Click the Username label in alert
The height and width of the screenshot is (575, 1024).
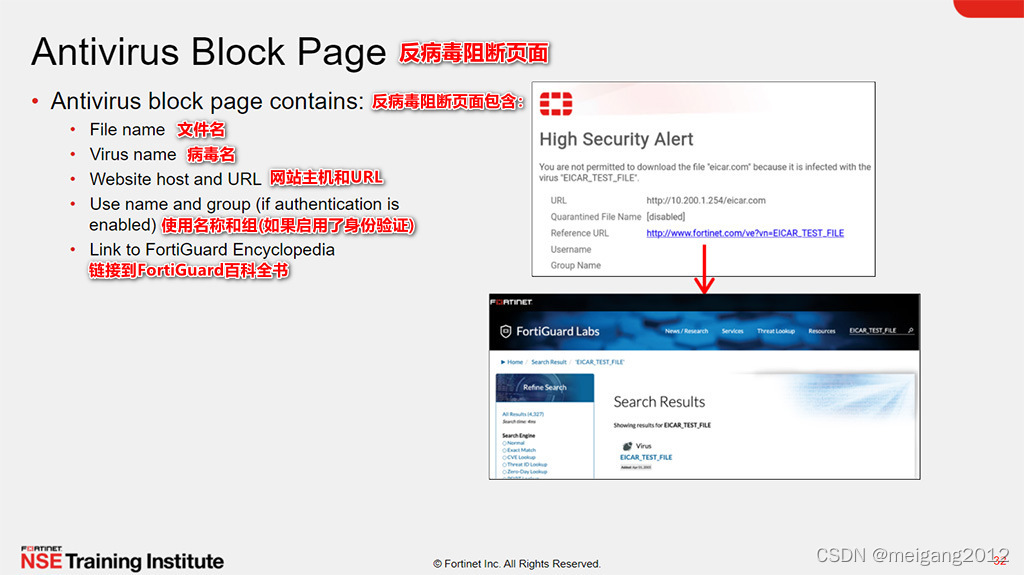click(x=571, y=250)
